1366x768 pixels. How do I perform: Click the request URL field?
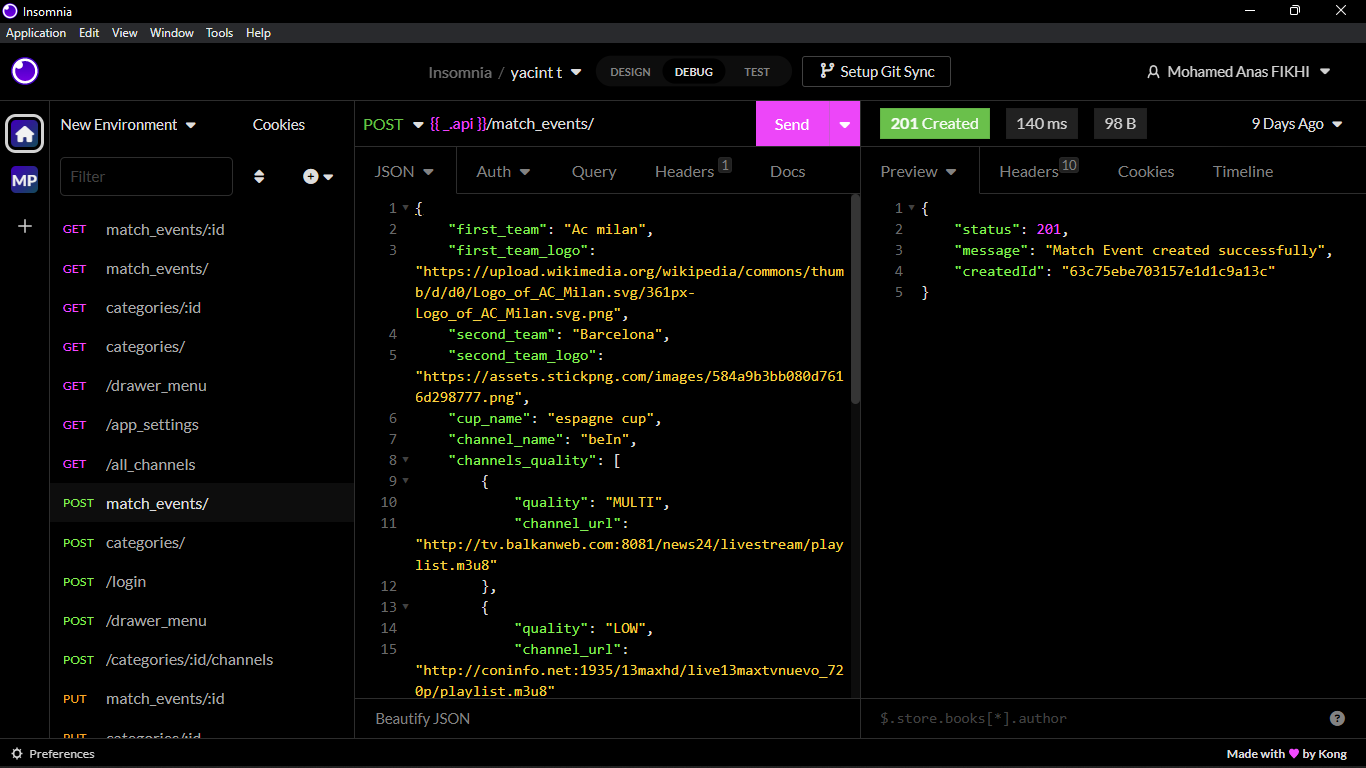(x=590, y=124)
